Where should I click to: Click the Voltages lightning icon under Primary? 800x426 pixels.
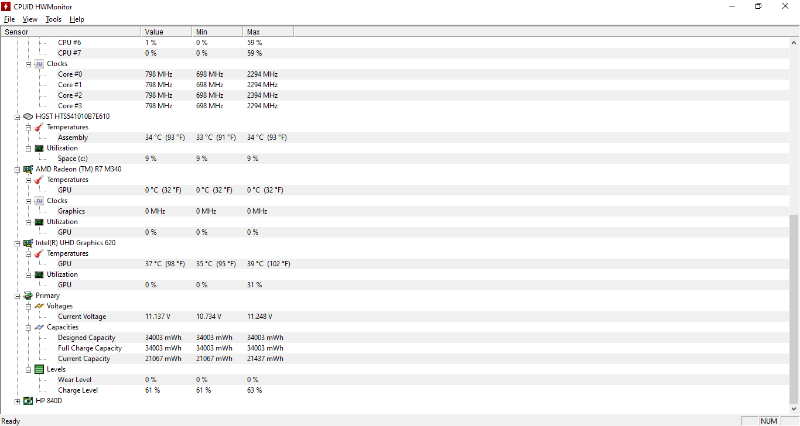pyautogui.click(x=39, y=306)
